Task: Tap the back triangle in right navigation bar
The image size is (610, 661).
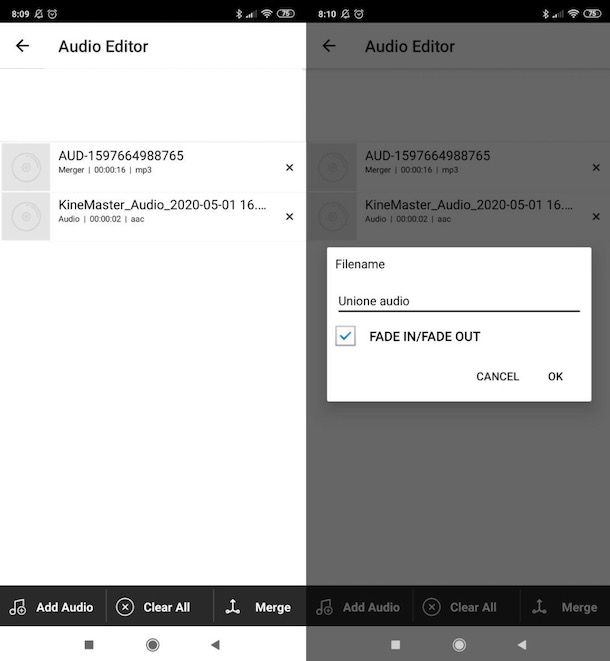Action: [x=522, y=645]
